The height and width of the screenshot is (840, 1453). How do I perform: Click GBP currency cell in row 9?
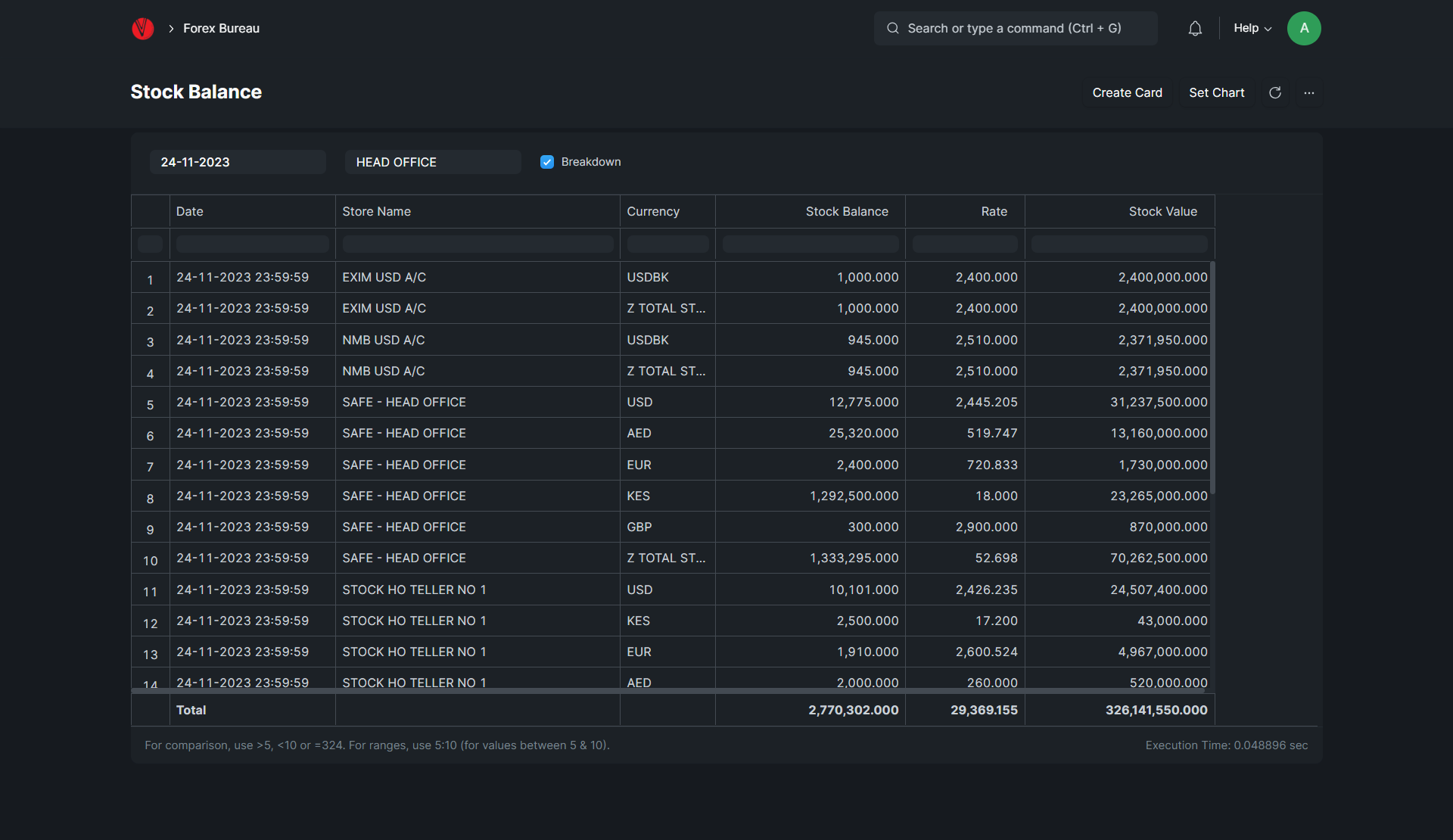667,527
